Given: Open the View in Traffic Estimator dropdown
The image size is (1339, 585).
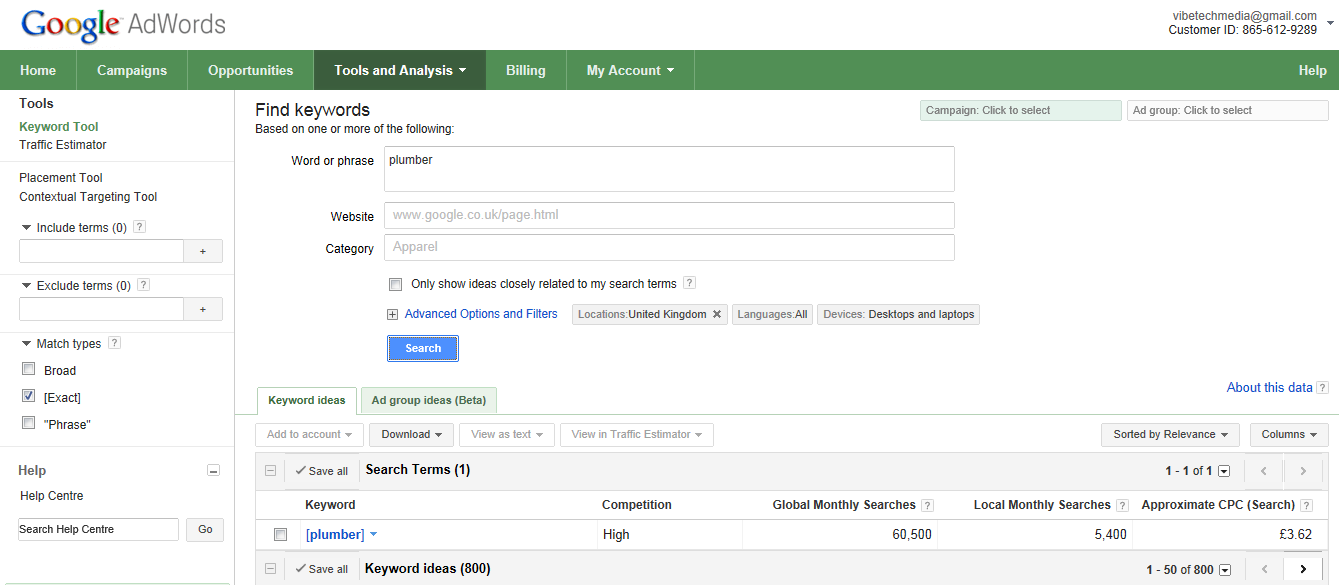Looking at the screenshot, I should coord(637,434).
